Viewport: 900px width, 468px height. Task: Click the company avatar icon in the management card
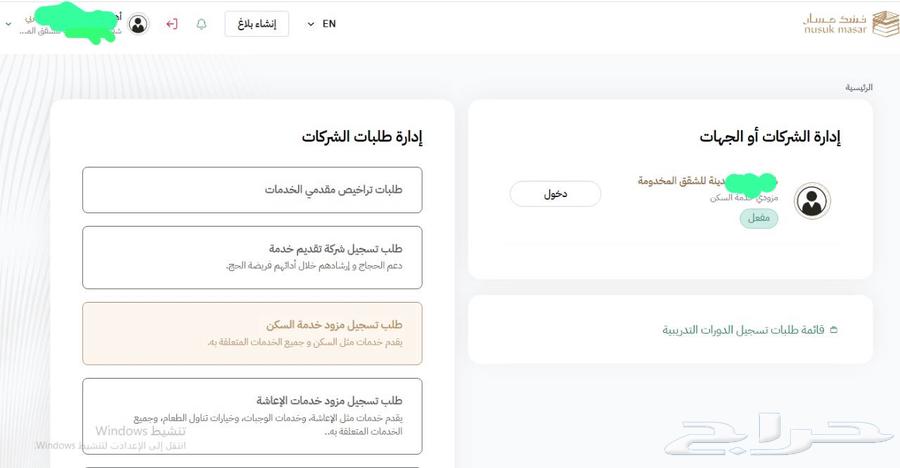tap(812, 201)
